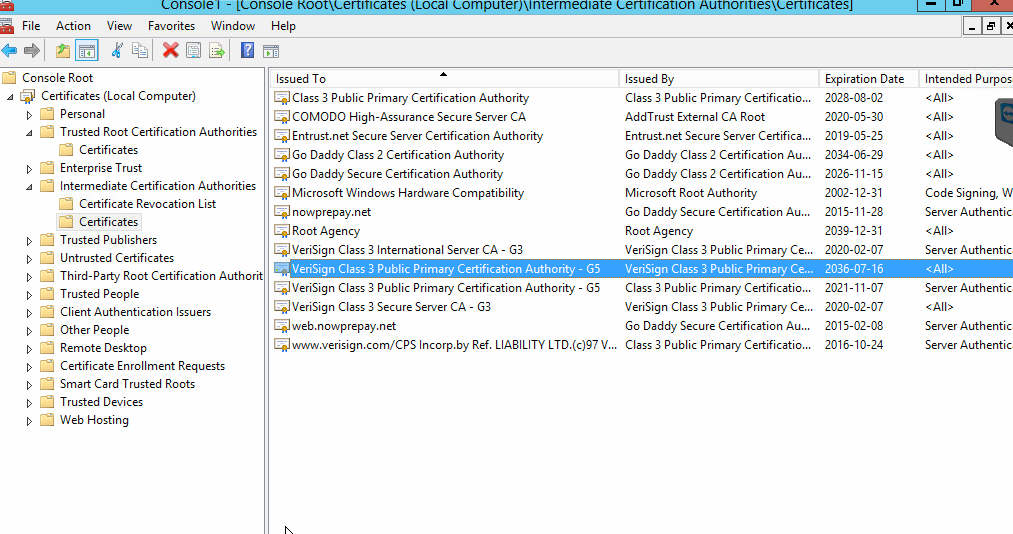Click certificate icon of COMODO High-Assurance row
This screenshot has height=534, width=1013.
click(282, 117)
